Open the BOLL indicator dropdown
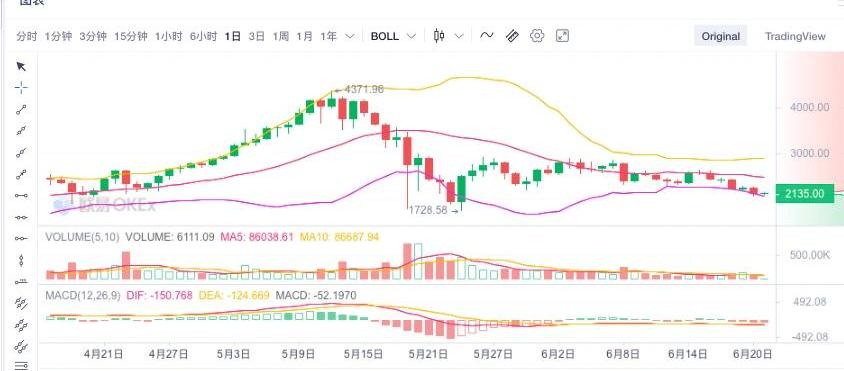The width and height of the screenshot is (844, 371). (x=393, y=36)
